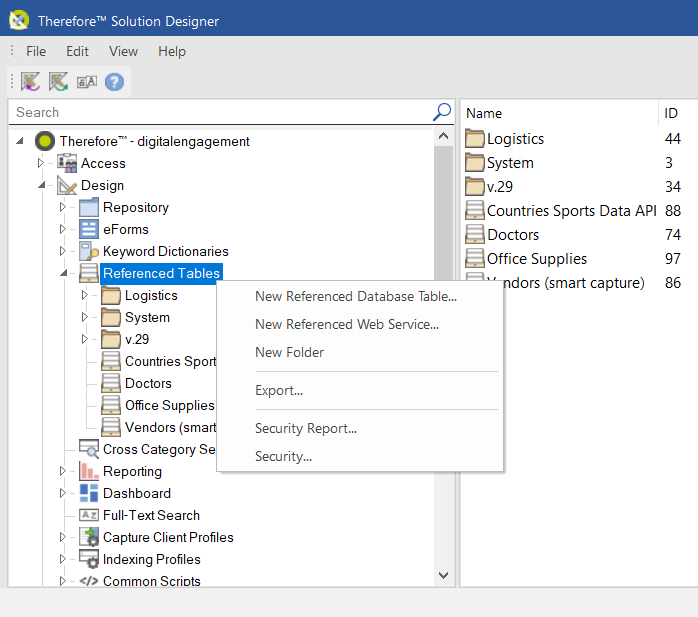The image size is (698, 617).
Task: Click the Referenced Tables drawer icon
Action: pyautogui.click(x=89, y=273)
